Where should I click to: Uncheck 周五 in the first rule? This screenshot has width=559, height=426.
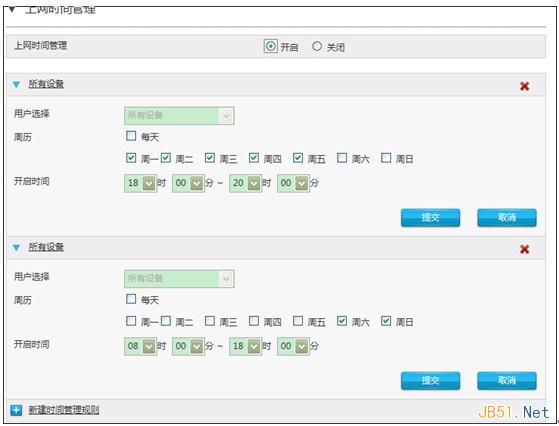pyautogui.click(x=298, y=158)
